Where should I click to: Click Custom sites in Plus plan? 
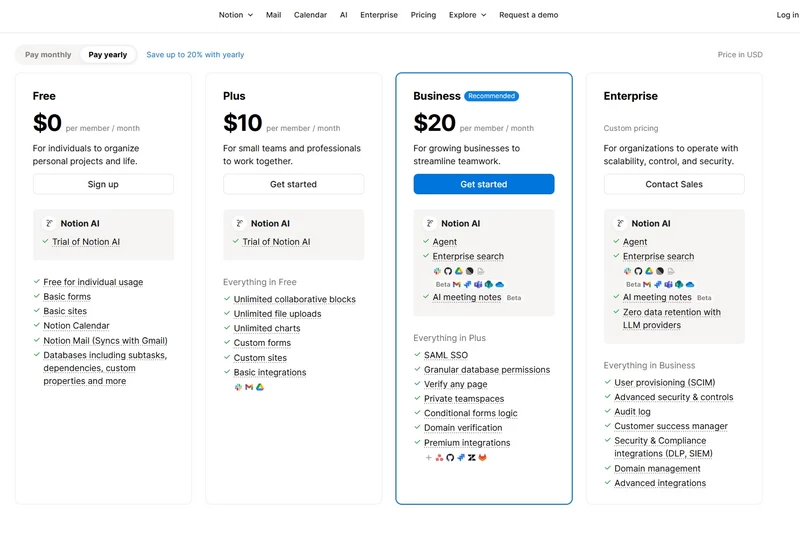(260, 358)
